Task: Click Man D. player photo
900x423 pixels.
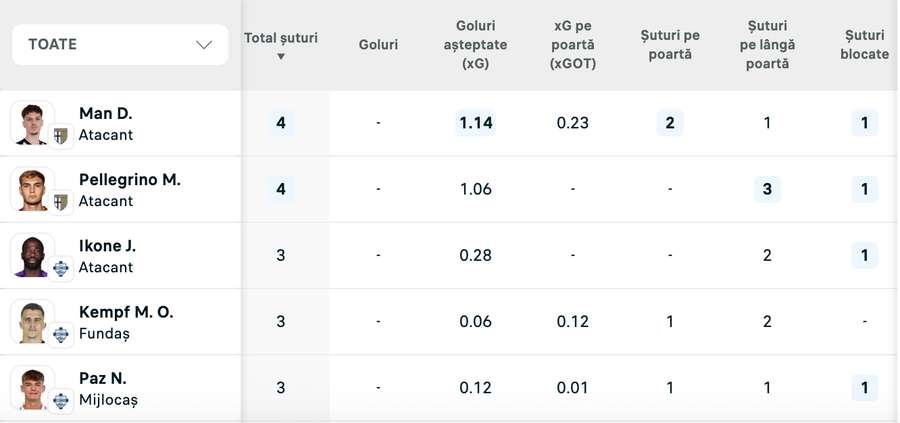Action: click(32, 123)
